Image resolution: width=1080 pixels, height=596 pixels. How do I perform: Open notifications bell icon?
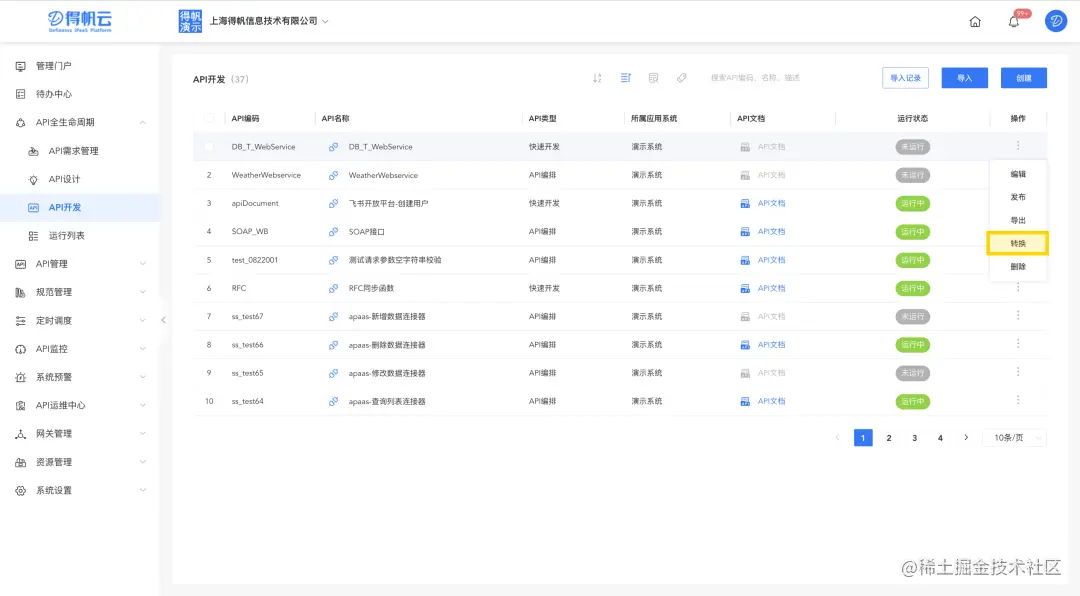pos(1014,21)
